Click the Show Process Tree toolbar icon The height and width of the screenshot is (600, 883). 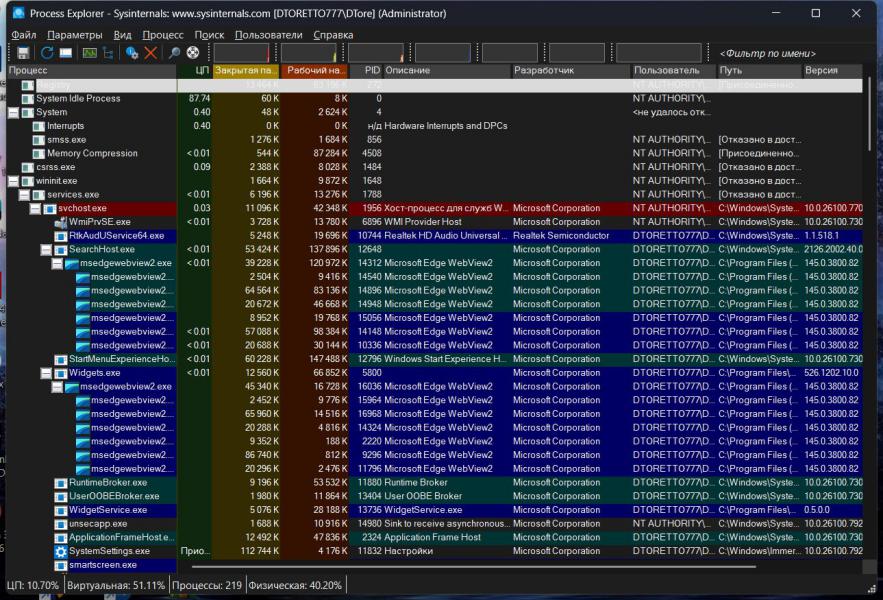pyautogui.click(x=108, y=53)
